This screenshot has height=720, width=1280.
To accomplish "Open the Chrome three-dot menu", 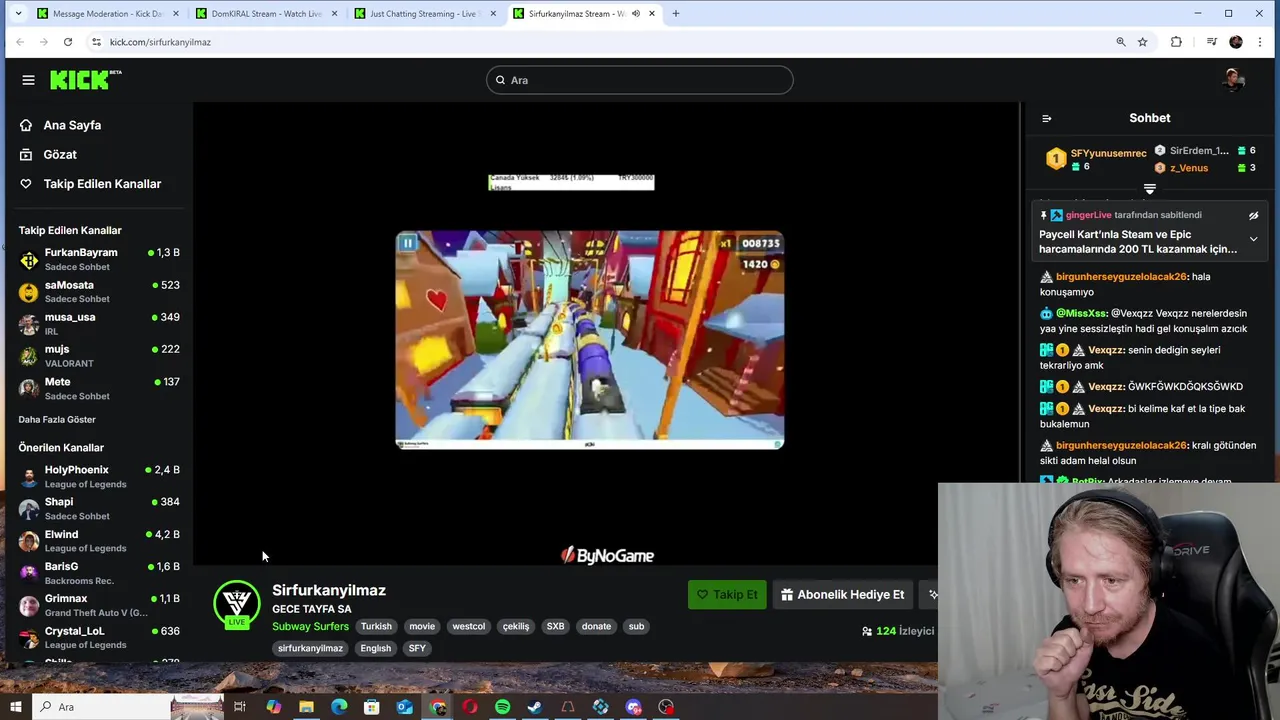I will [1260, 42].
